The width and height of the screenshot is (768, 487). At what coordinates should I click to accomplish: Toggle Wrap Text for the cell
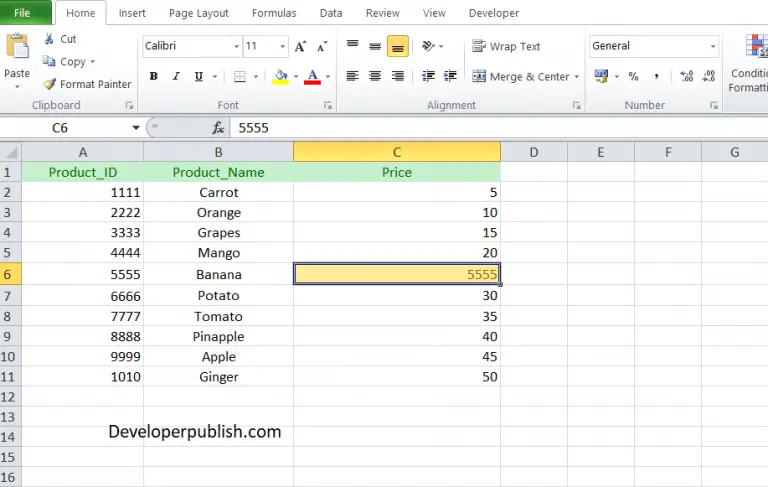click(x=506, y=46)
